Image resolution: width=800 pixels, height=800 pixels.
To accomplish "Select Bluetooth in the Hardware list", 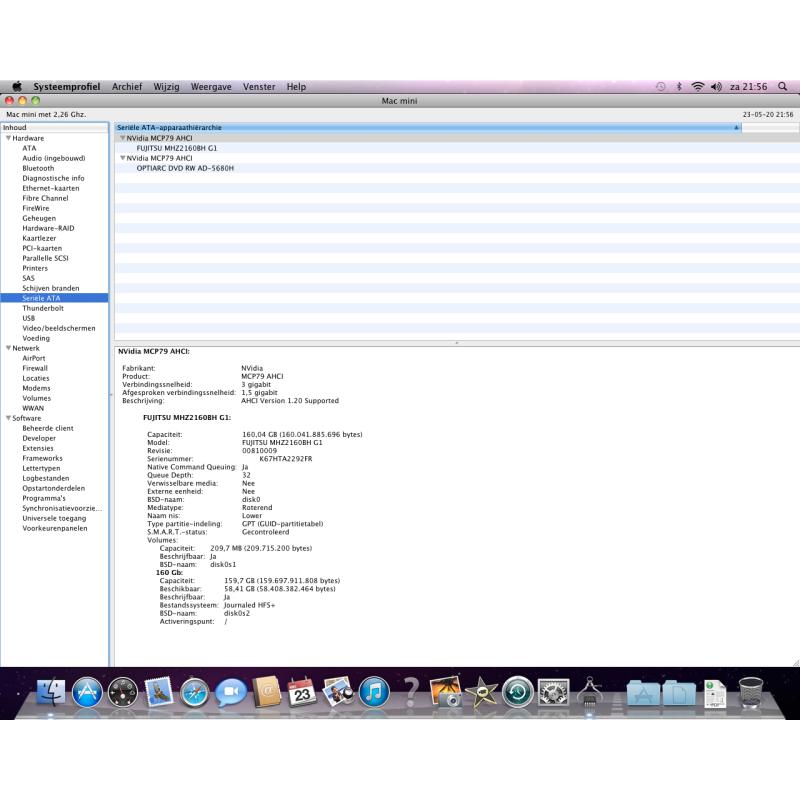I will click(x=38, y=168).
